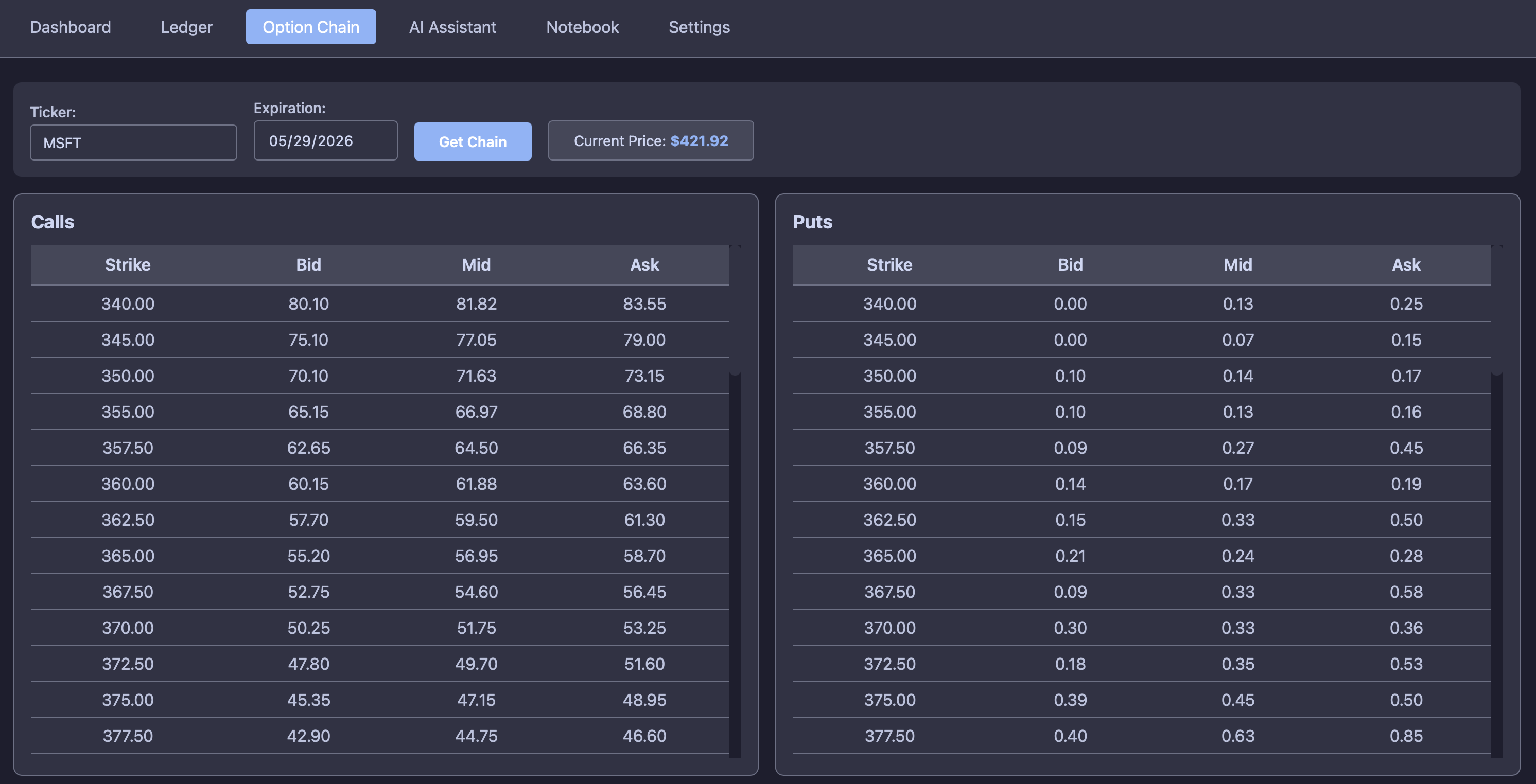Image resolution: width=1536 pixels, height=784 pixels.
Task: Click Puts bid value 0.21
Action: click(1070, 556)
